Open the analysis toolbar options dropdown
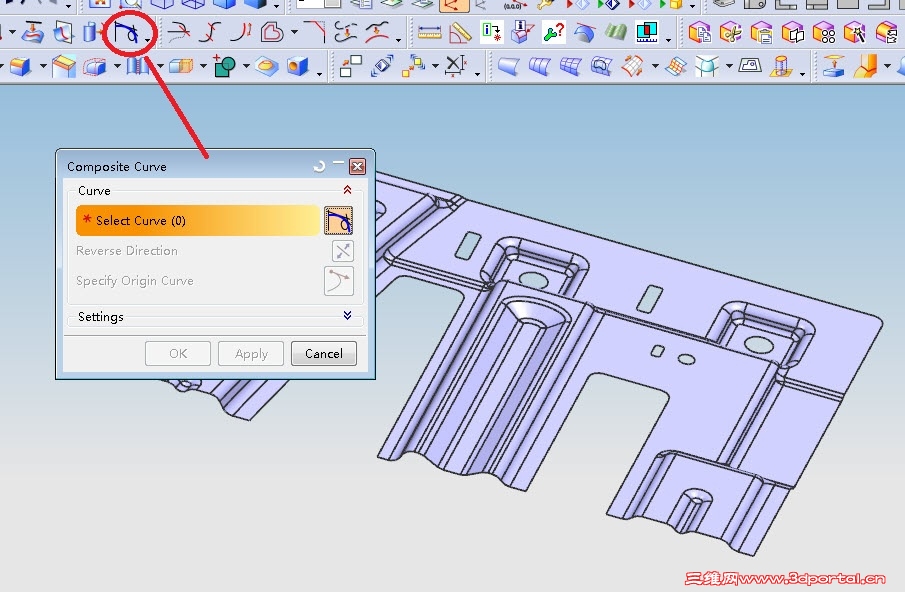Image resolution: width=905 pixels, height=592 pixels. pyautogui.click(x=668, y=39)
